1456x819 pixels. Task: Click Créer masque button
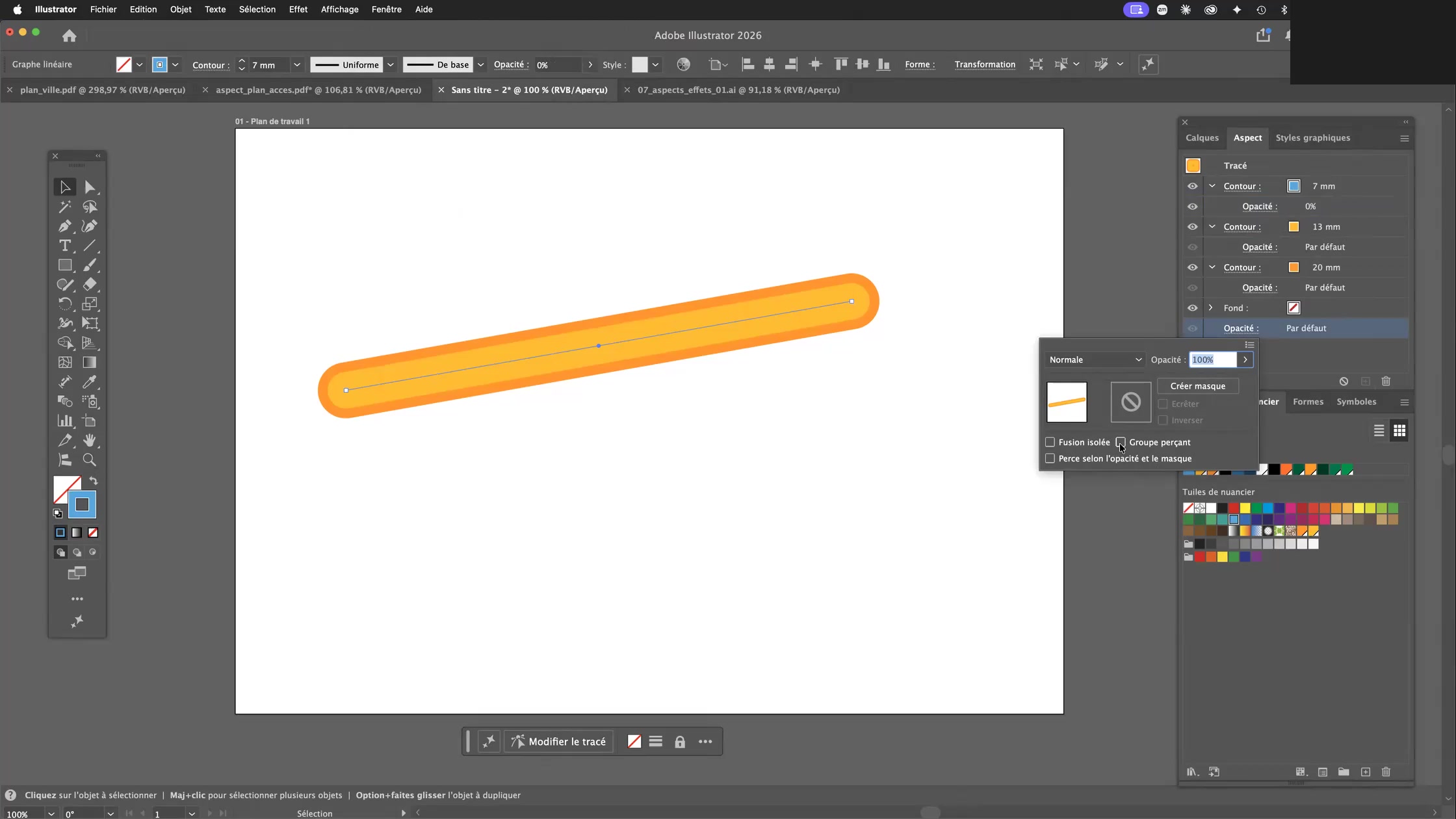[x=1197, y=386]
